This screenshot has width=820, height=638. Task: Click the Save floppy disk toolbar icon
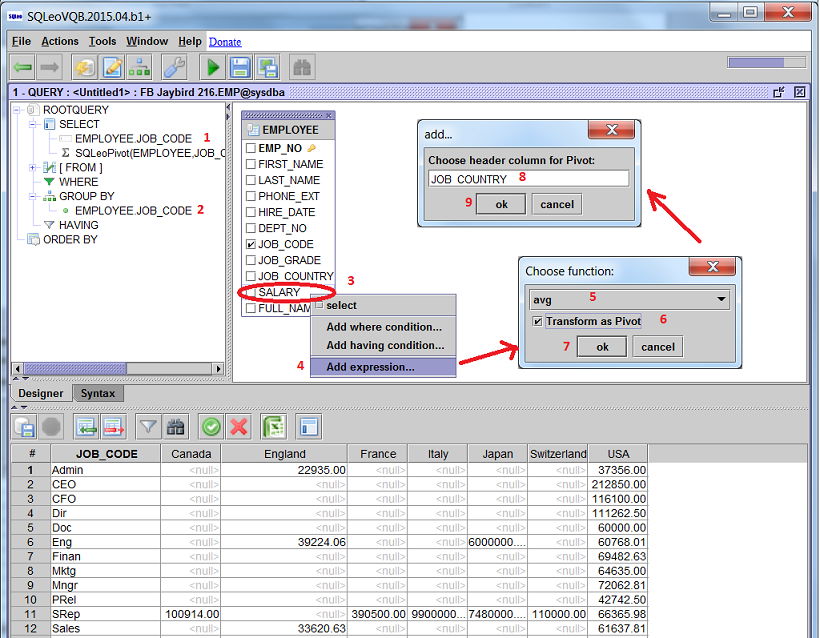pos(240,67)
